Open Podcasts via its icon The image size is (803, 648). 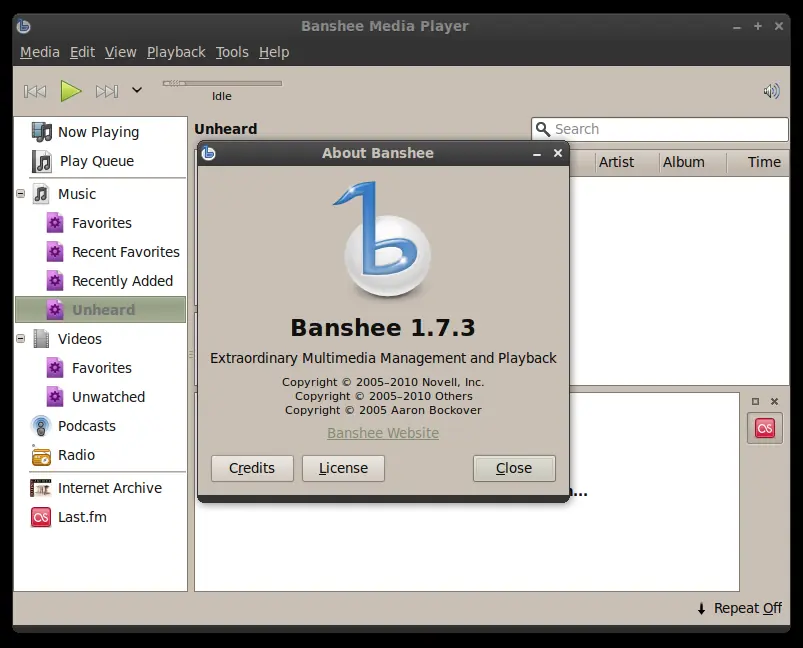click(41, 426)
